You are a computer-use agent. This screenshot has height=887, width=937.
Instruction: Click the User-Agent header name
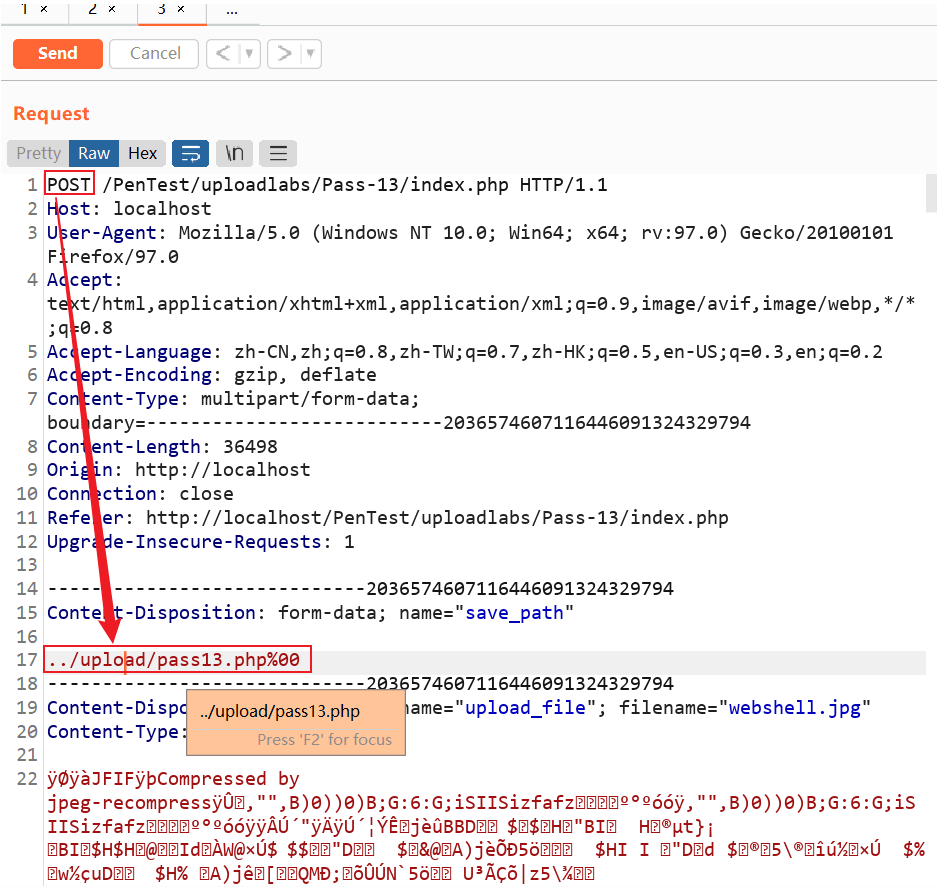tap(102, 233)
